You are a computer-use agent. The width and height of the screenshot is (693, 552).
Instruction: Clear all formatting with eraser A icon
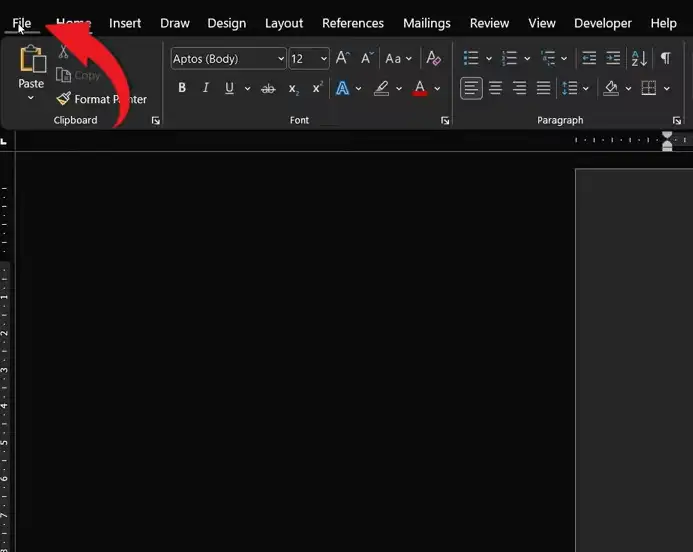point(433,58)
